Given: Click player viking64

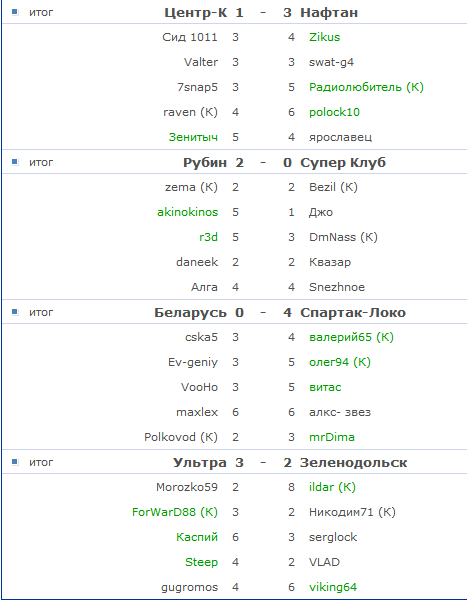Looking at the screenshot, I should tap(333, 587).
